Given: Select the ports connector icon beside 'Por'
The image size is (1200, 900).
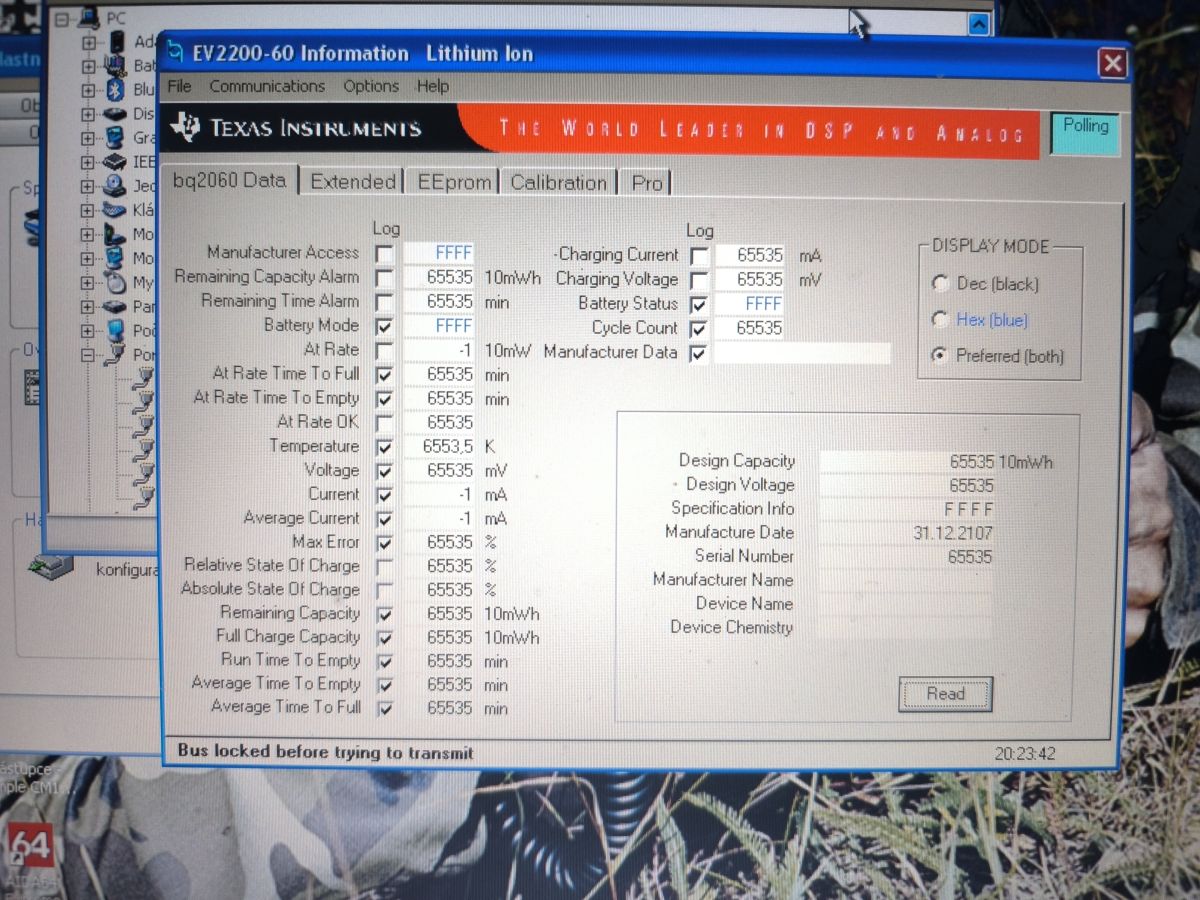Looking at the screenshot, I should point(116,354).
